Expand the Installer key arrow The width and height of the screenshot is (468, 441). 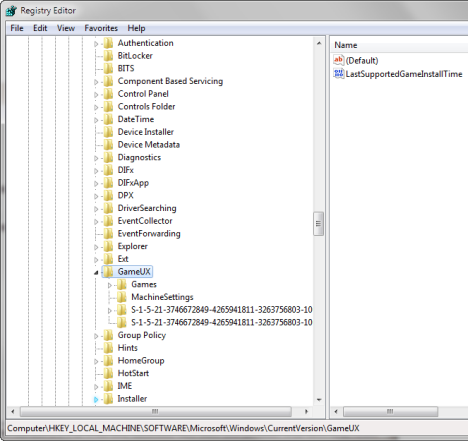(x=96, y=399)
